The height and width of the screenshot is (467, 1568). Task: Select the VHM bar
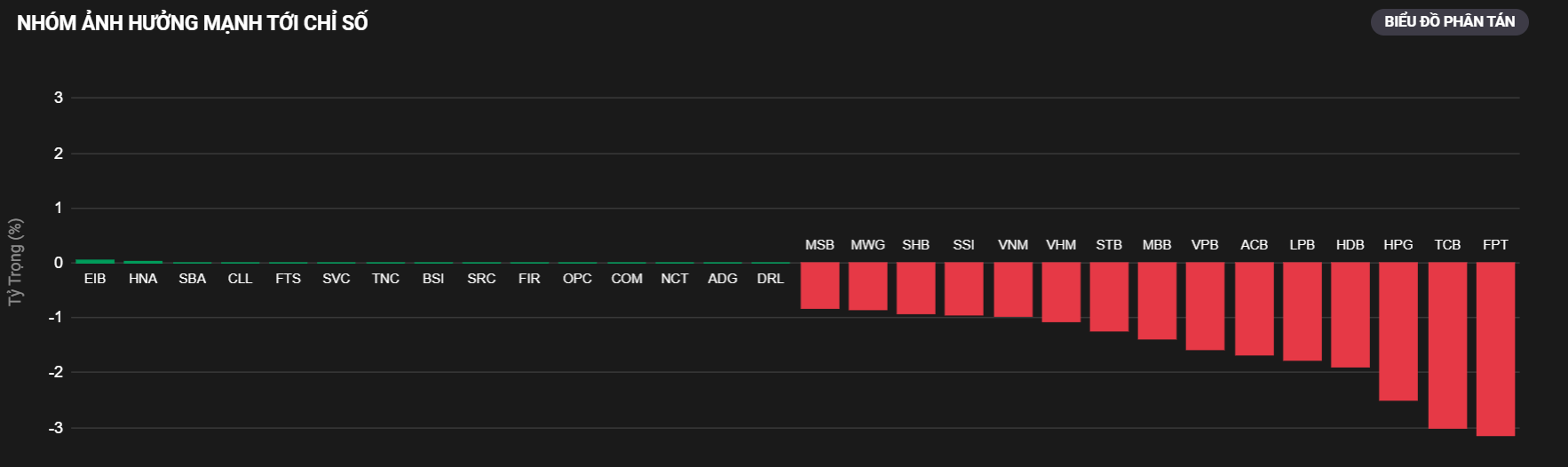[1061, 292]
